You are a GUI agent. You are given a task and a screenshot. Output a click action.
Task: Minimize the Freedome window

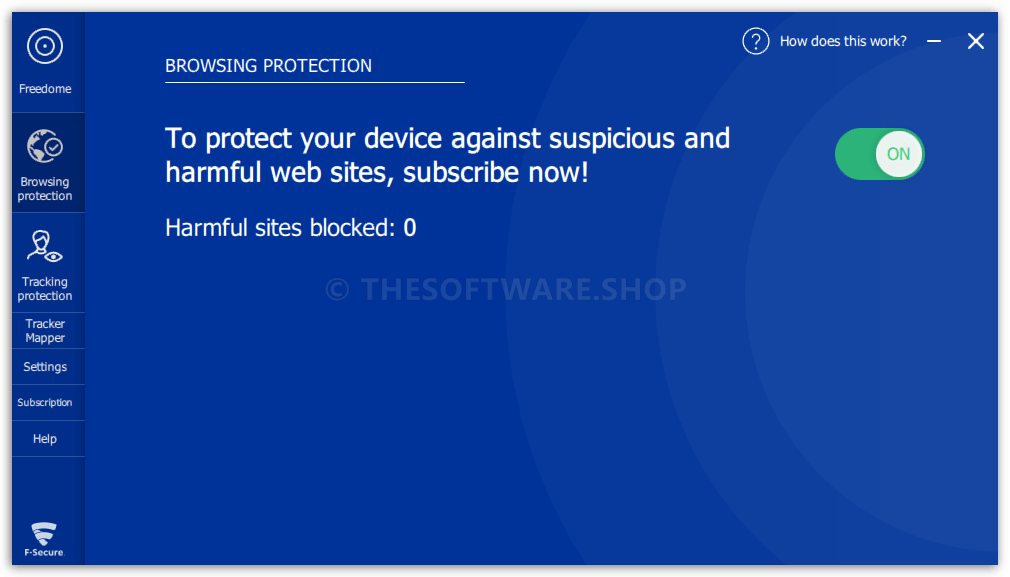point(934,41)
